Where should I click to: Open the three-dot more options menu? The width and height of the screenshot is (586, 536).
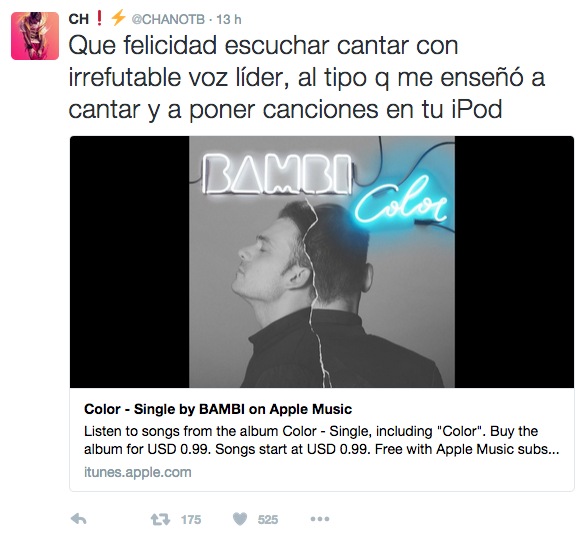coord(320,519)
